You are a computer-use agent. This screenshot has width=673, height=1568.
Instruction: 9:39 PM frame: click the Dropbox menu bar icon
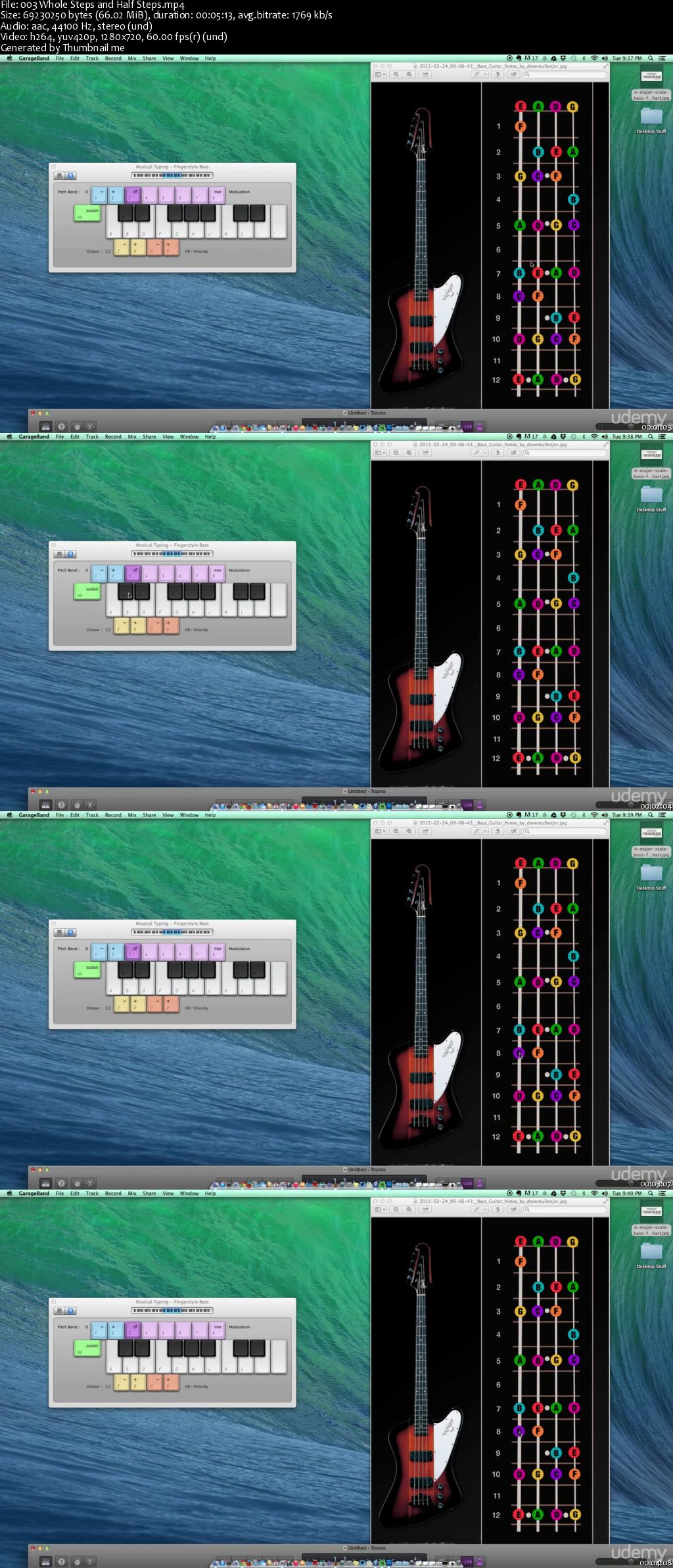(563, 815)
